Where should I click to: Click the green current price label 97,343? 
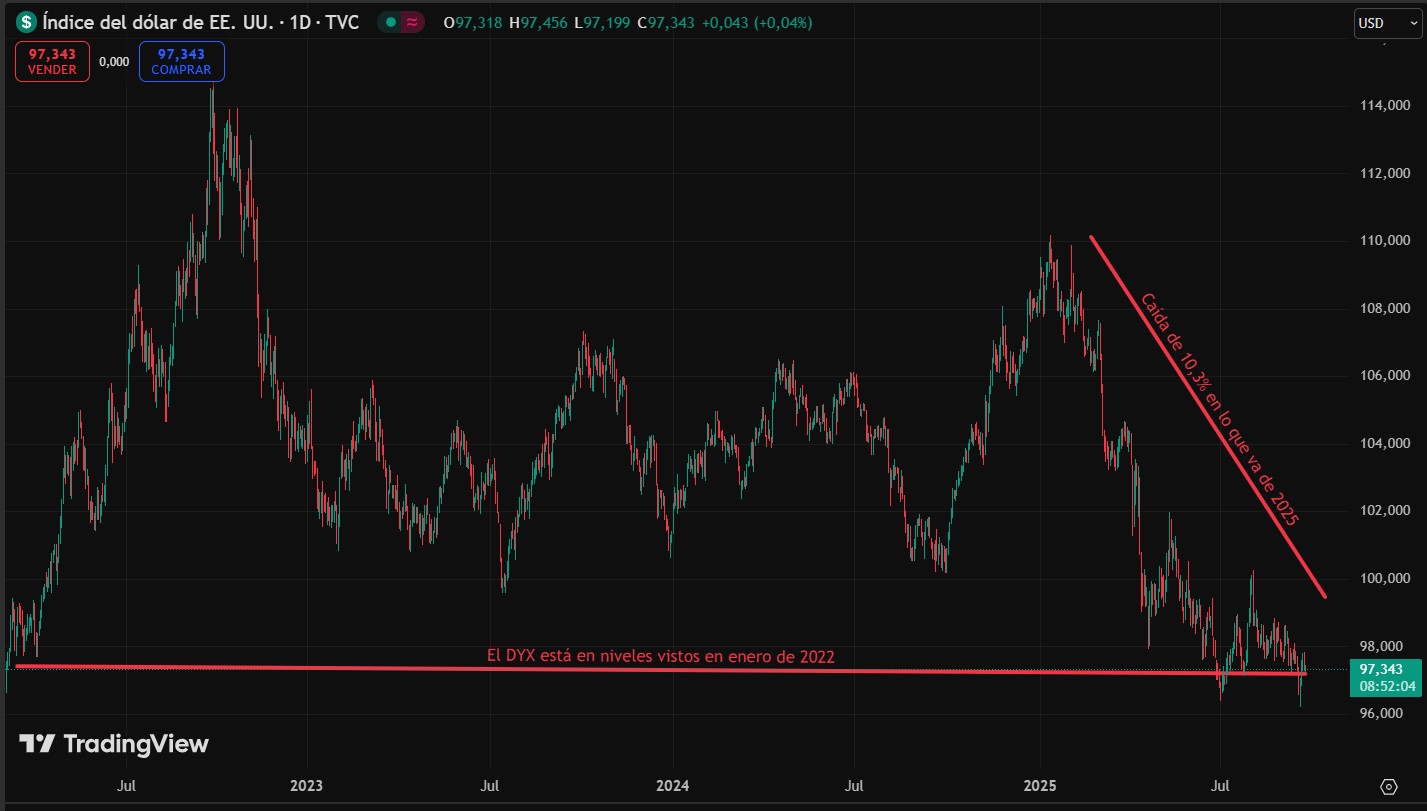point(1385,677)
